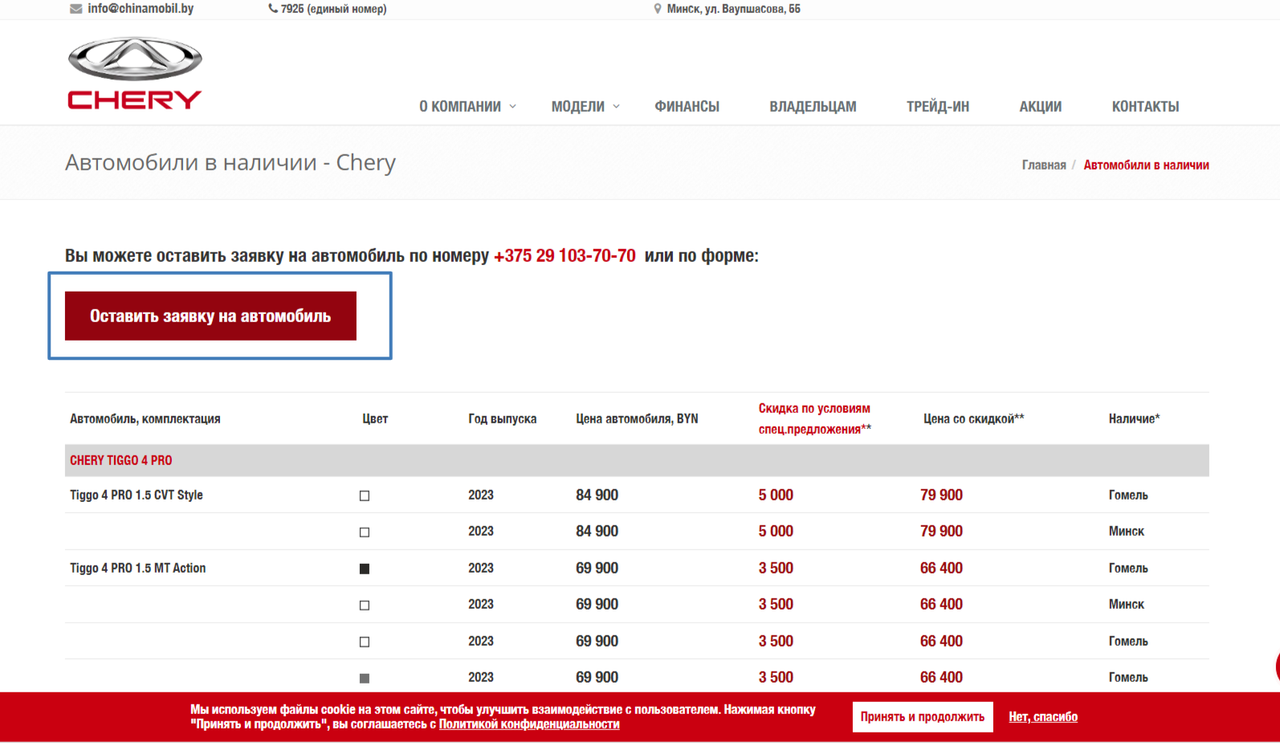The width and height of the screenshot is (1280, 743).
Task: Click year 2023 in the CVT Style row
Action: [x=481, y=495]
